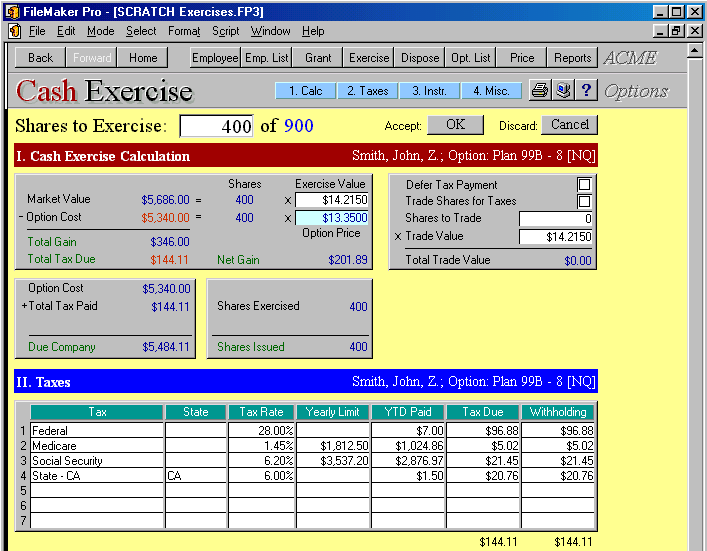The width and height of the screenshot is (707, 551).
Task: Click the Home button
Action: (143, 58)
